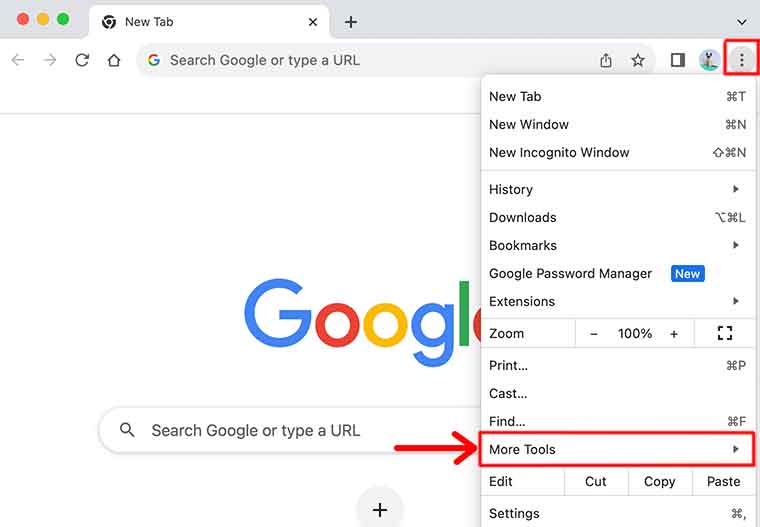
Task: Open a new tab with the plus icon
Action: pos(350,22)
